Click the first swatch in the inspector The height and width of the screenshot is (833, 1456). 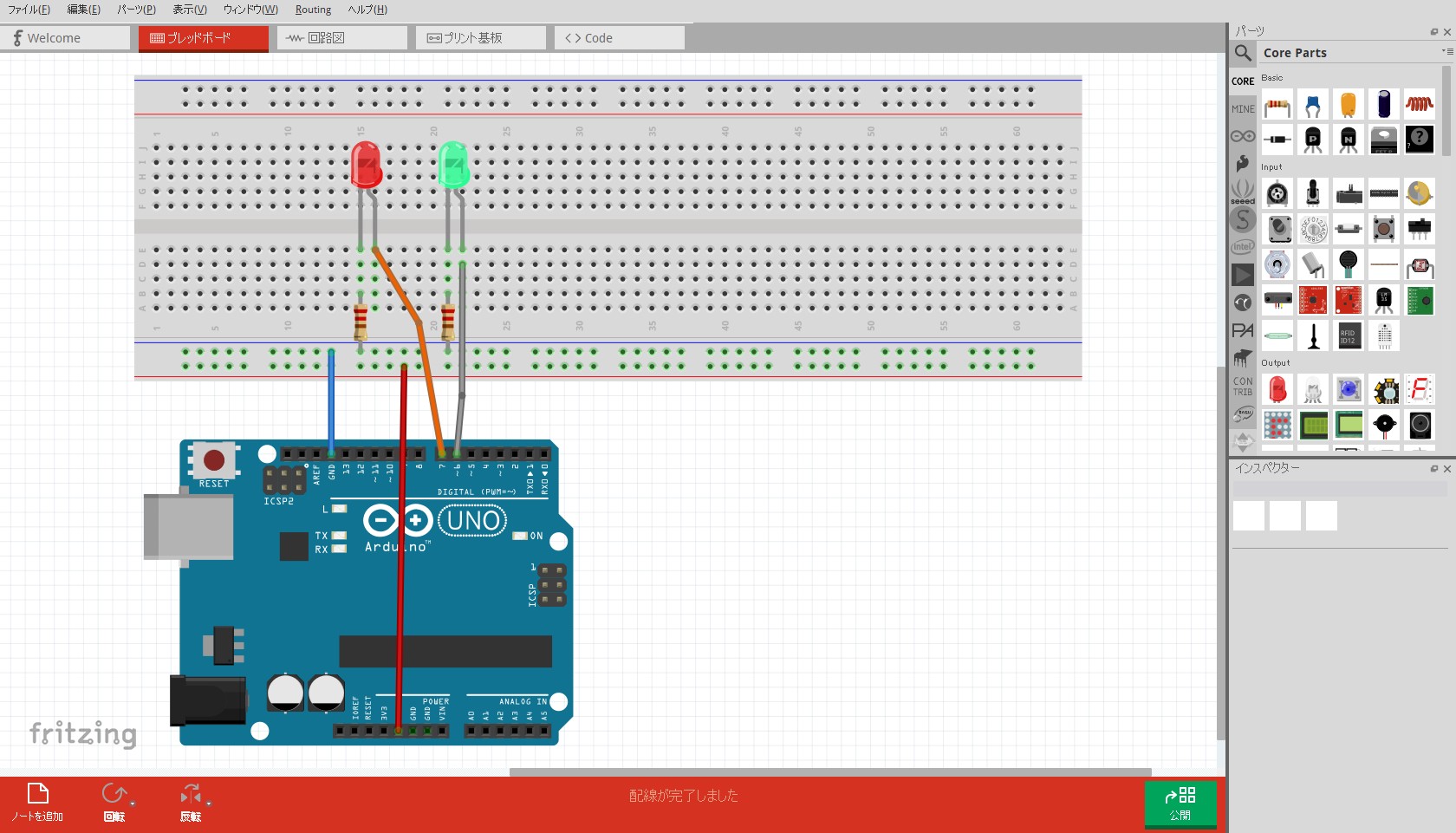(1248, 516)
